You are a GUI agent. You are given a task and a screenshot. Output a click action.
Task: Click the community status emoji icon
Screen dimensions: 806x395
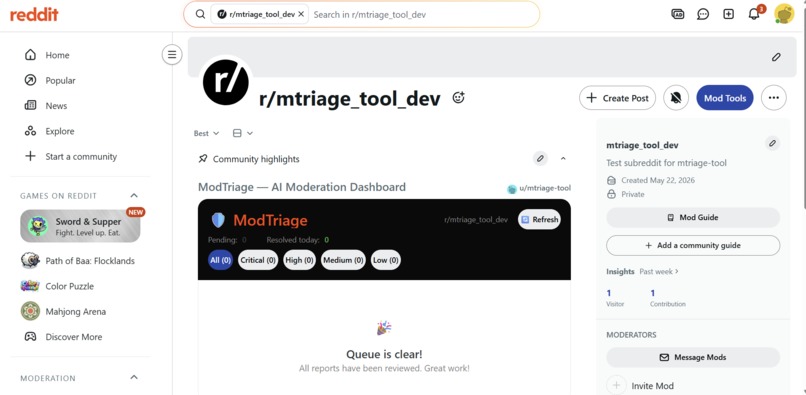[459, 97]
